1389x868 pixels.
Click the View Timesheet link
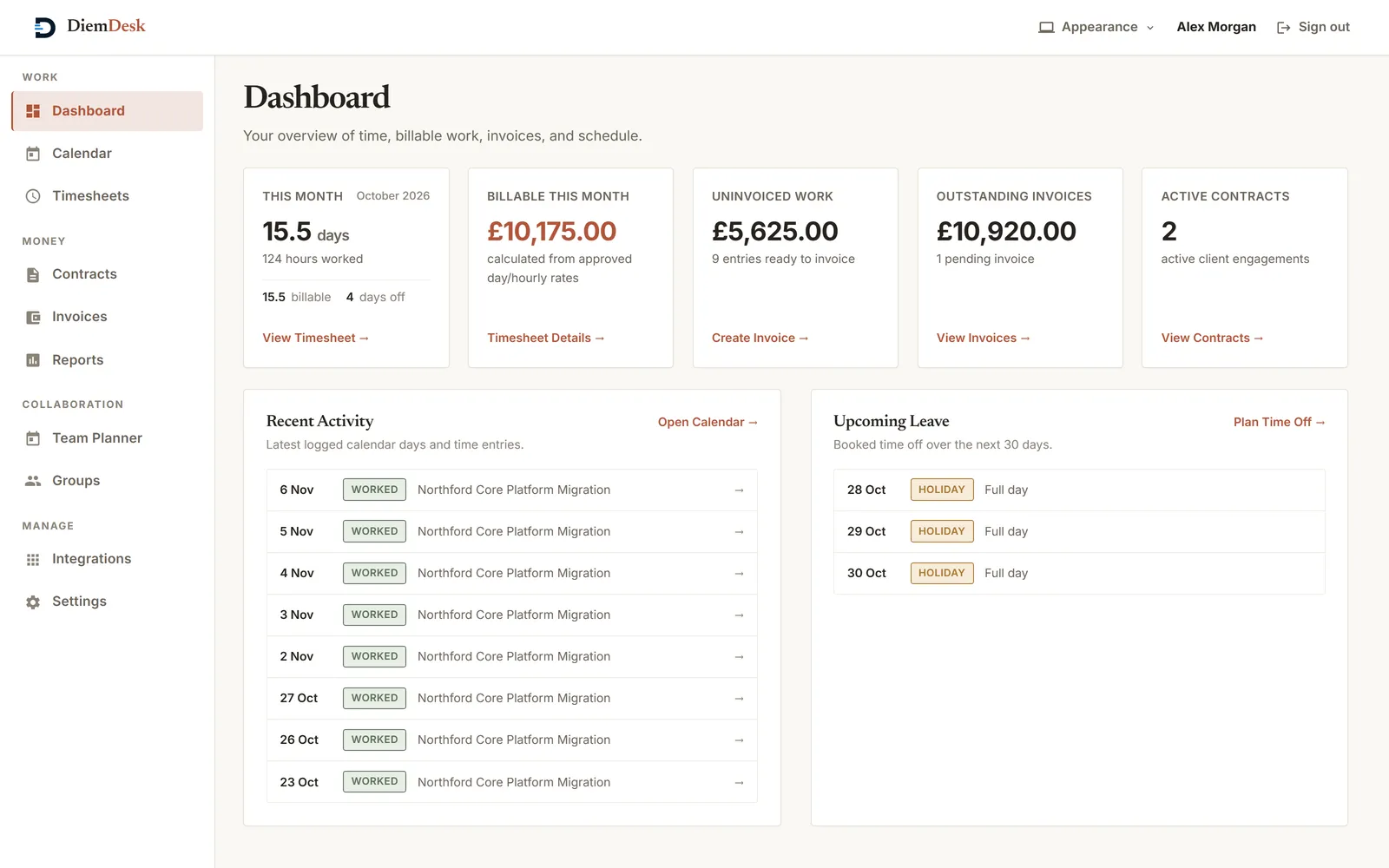pyautogui.click(x=316, y=338)
